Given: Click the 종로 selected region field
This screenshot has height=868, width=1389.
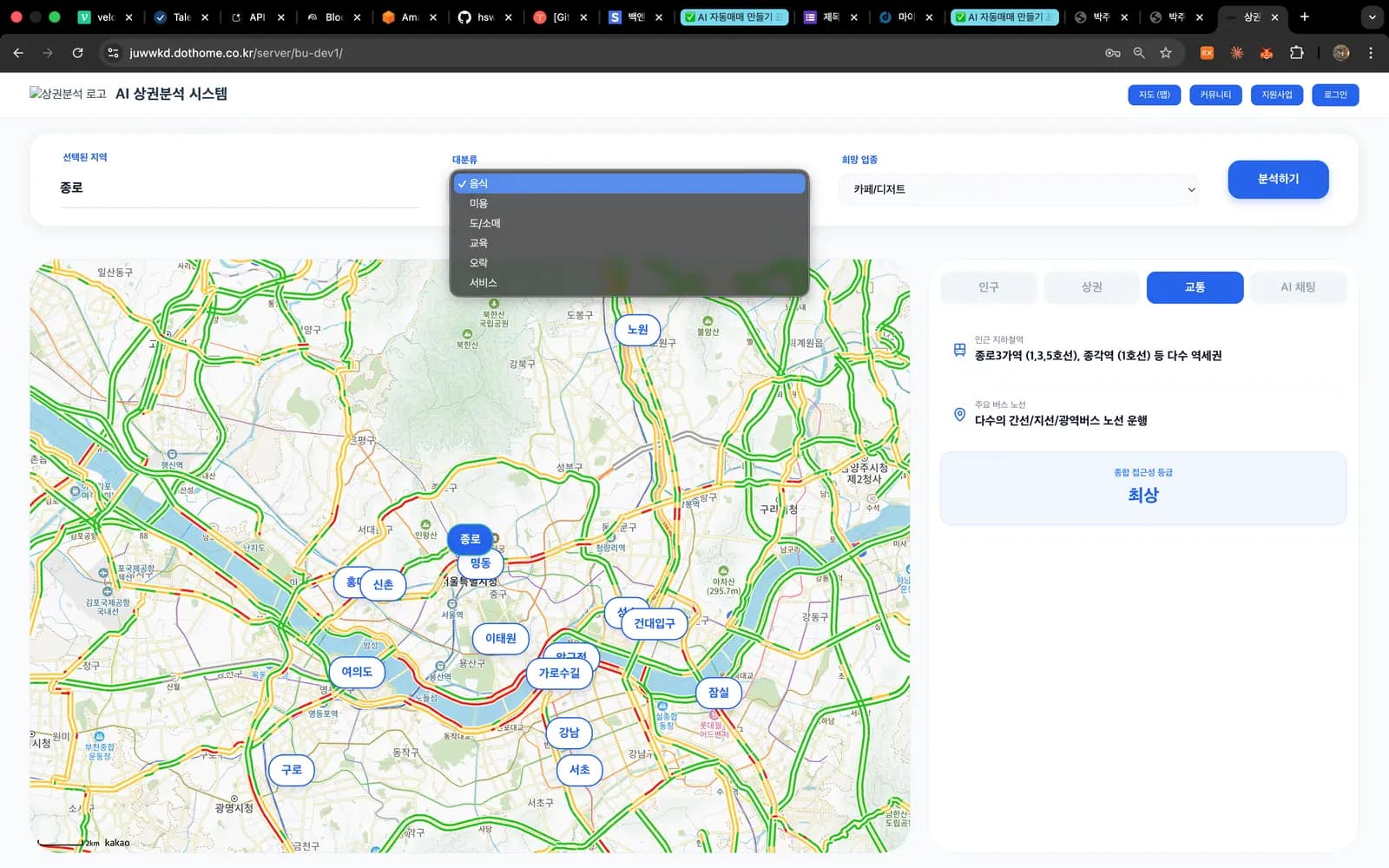Looking at the screenshot, I should pos(240,188).
